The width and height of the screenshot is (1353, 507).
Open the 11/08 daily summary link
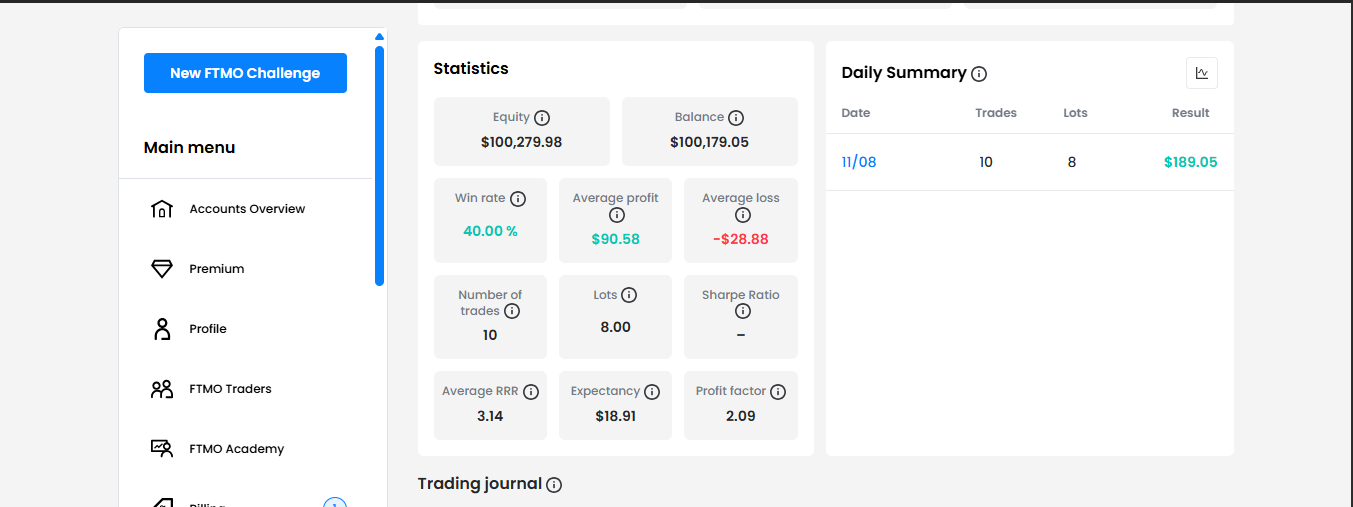click(x=859, y=162)
